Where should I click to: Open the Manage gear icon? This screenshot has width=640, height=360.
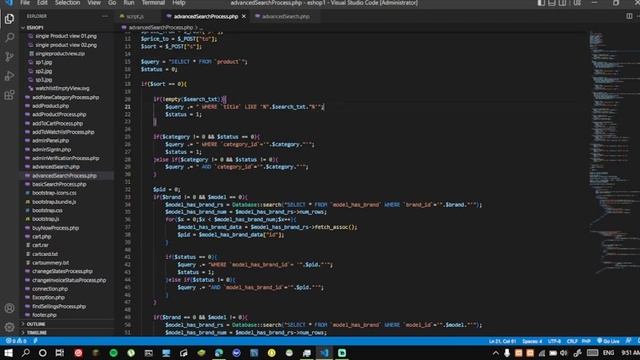click(x=9, y=327)
